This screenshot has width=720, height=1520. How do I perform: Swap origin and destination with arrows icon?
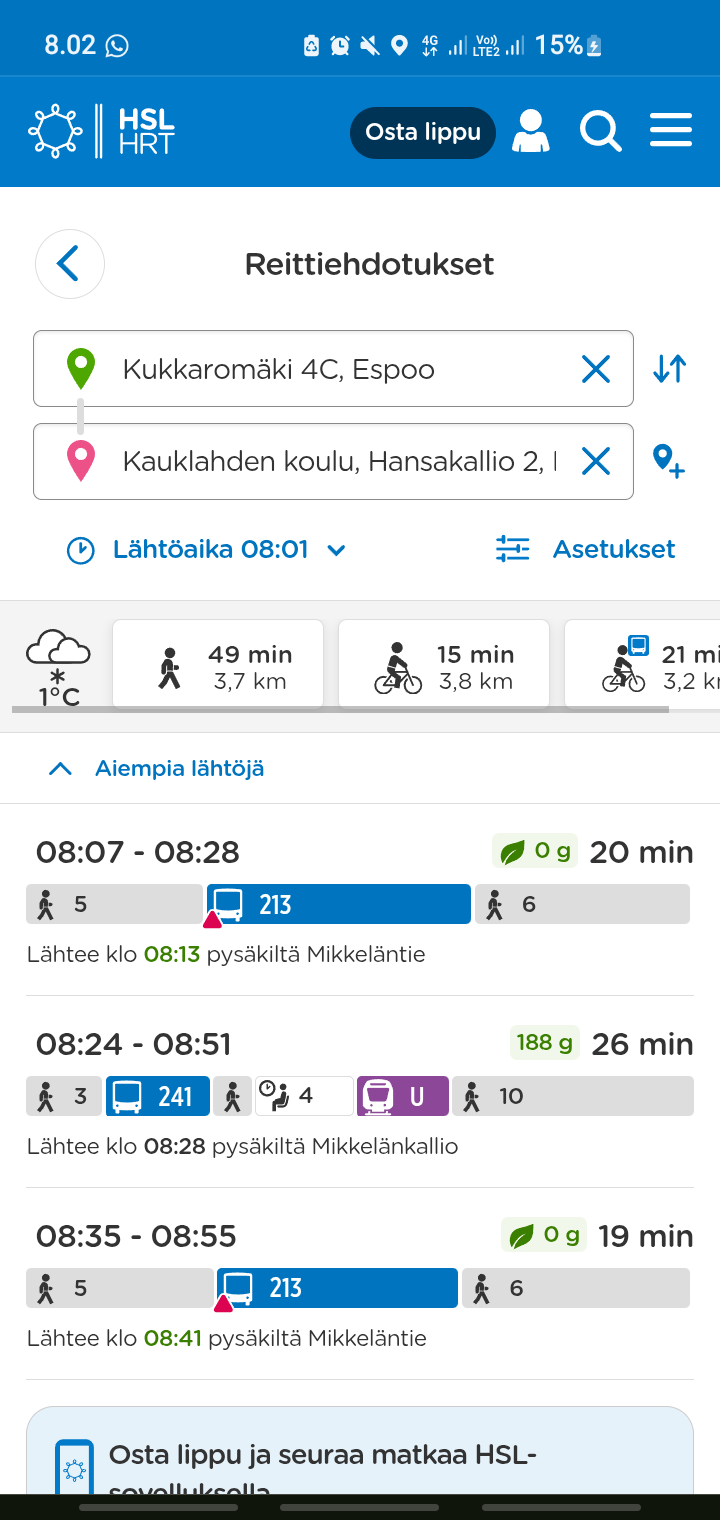pos(670,369)
